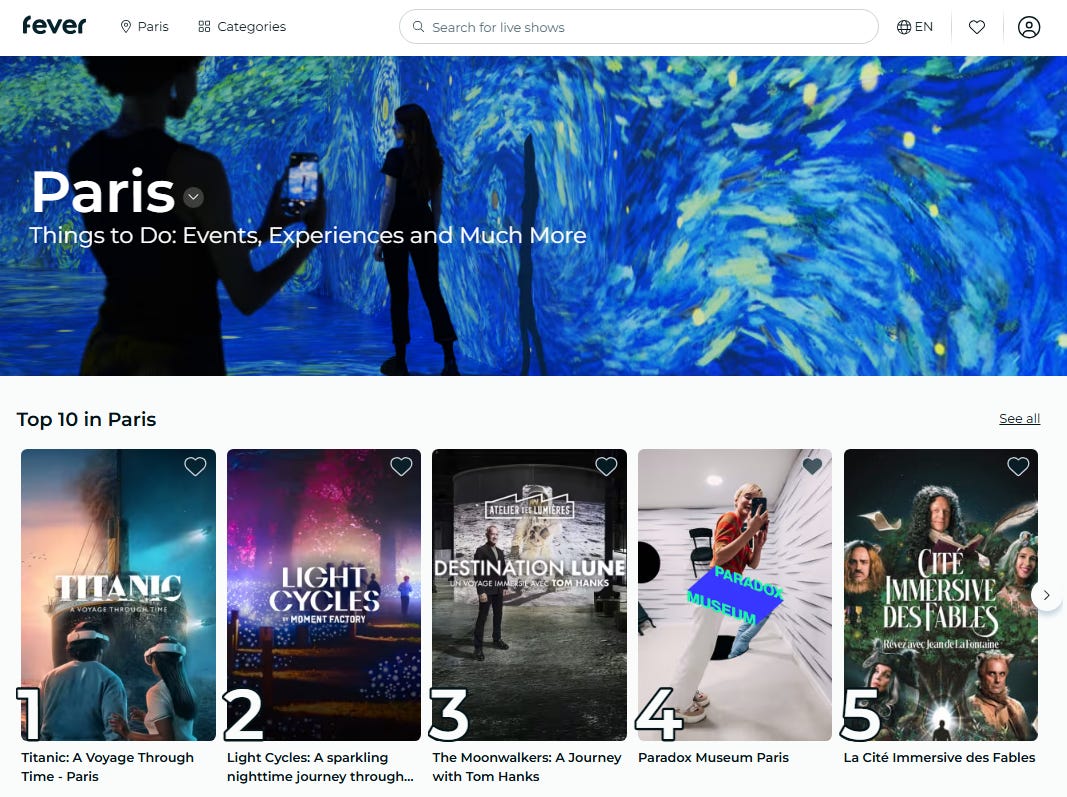Image resolution: width=1067 pixels, height=797 pixels.
Task: Open the Titanic A Voyage Through Time thumbnail
Action: [118, 595]
